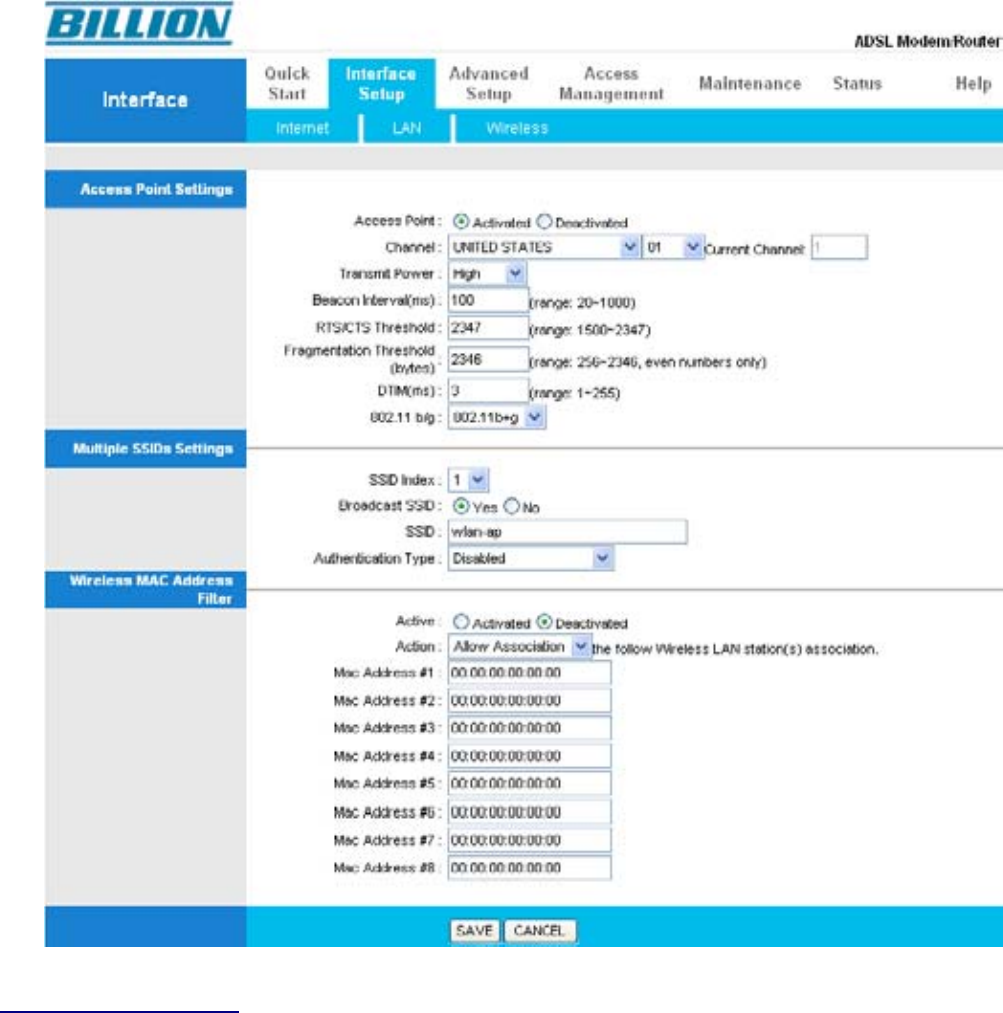Click the Mac Address #3 field
This screenshot has height=1013, width=1003.
[x=530, y=728]
